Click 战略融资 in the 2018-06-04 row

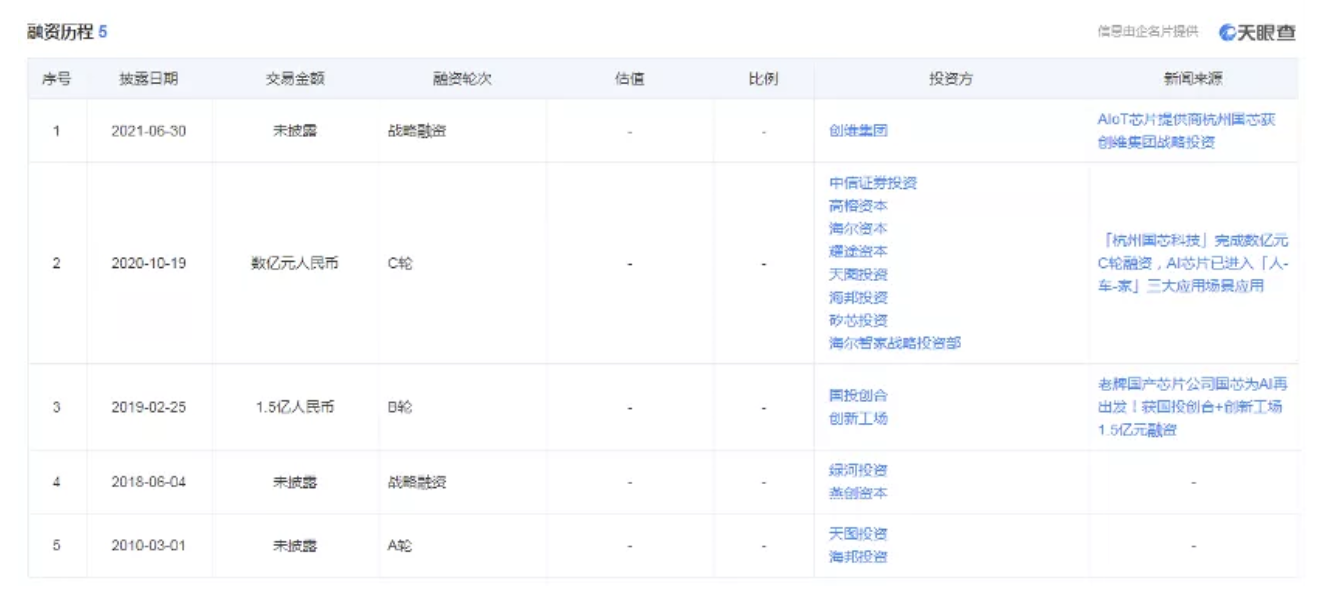(x=417, y=482)
